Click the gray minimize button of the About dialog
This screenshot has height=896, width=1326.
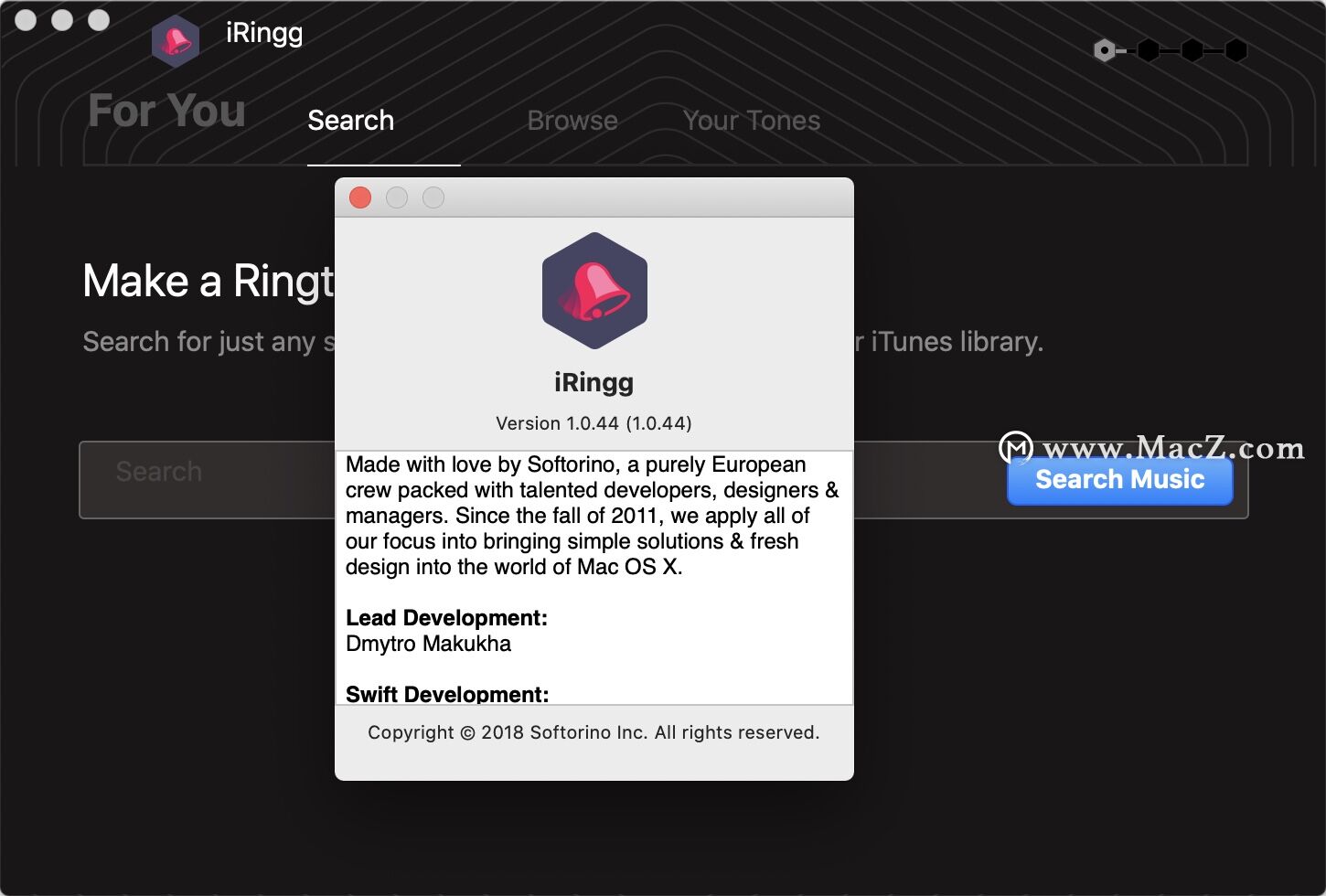[397, 197]
